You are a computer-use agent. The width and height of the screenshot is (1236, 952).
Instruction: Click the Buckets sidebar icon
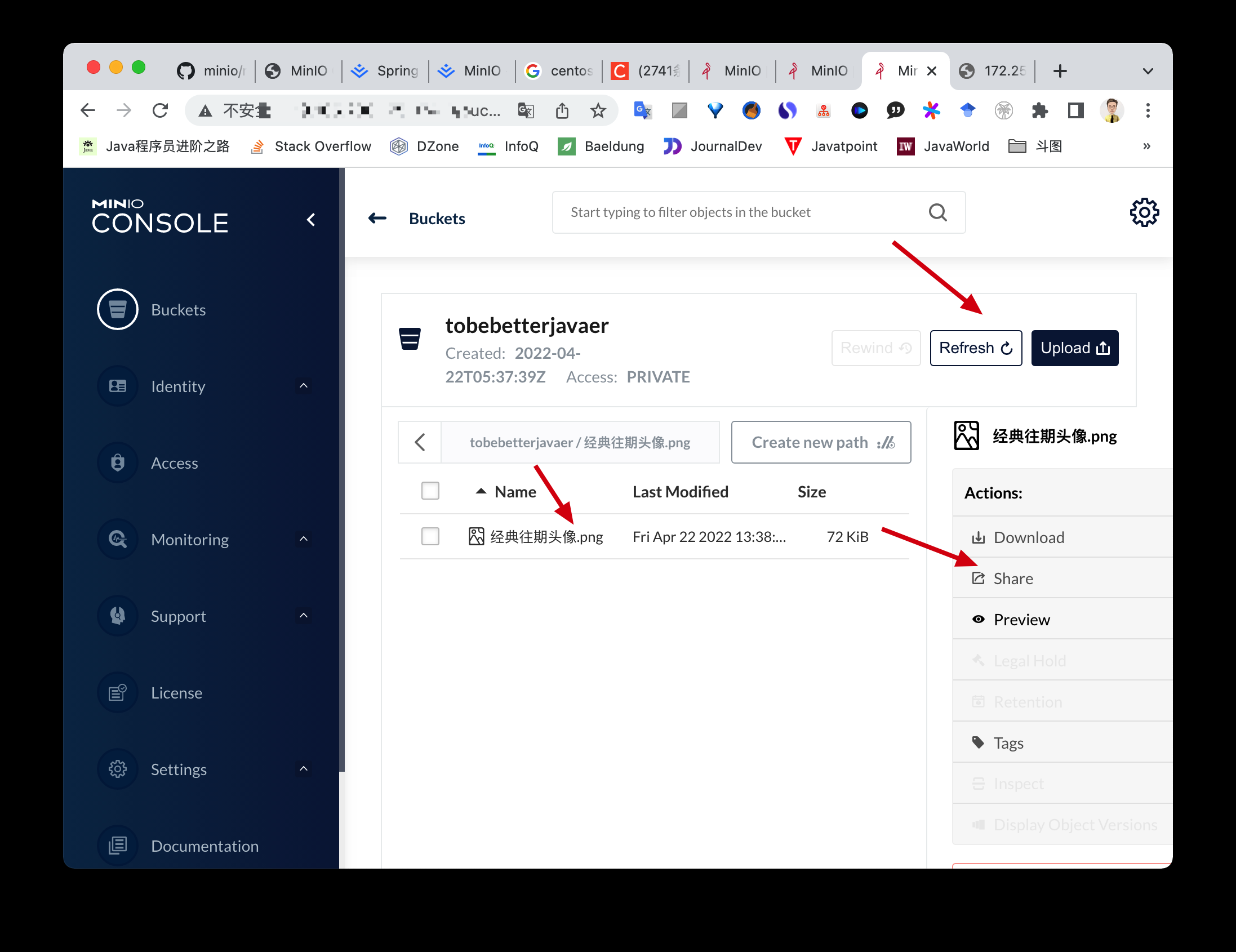118,310
